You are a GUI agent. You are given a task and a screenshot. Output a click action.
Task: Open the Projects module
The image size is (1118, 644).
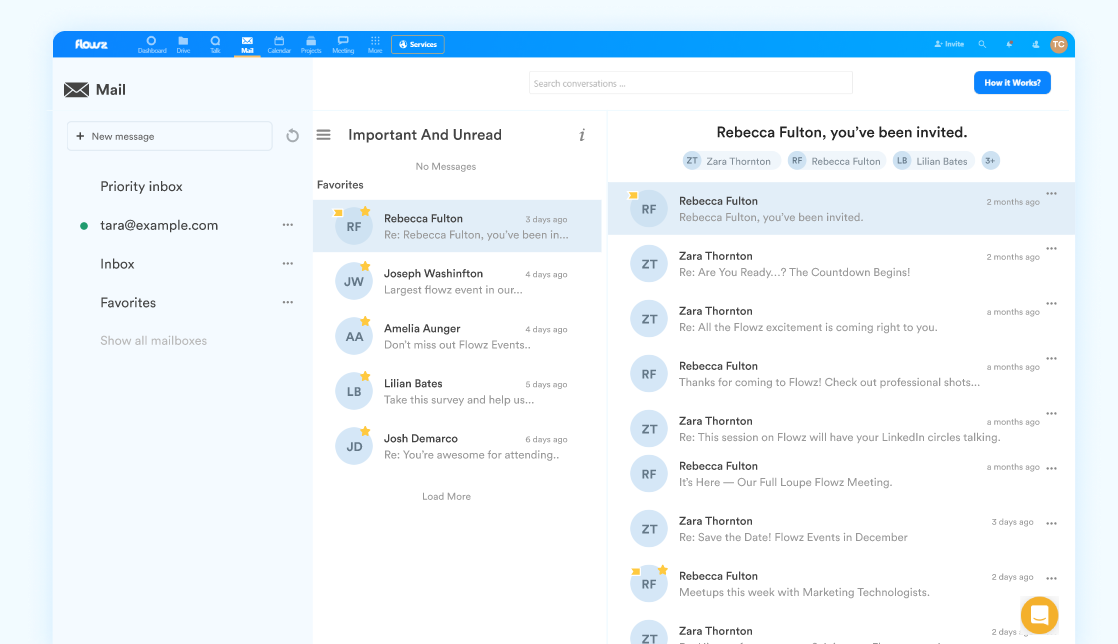tap(311, 44)
